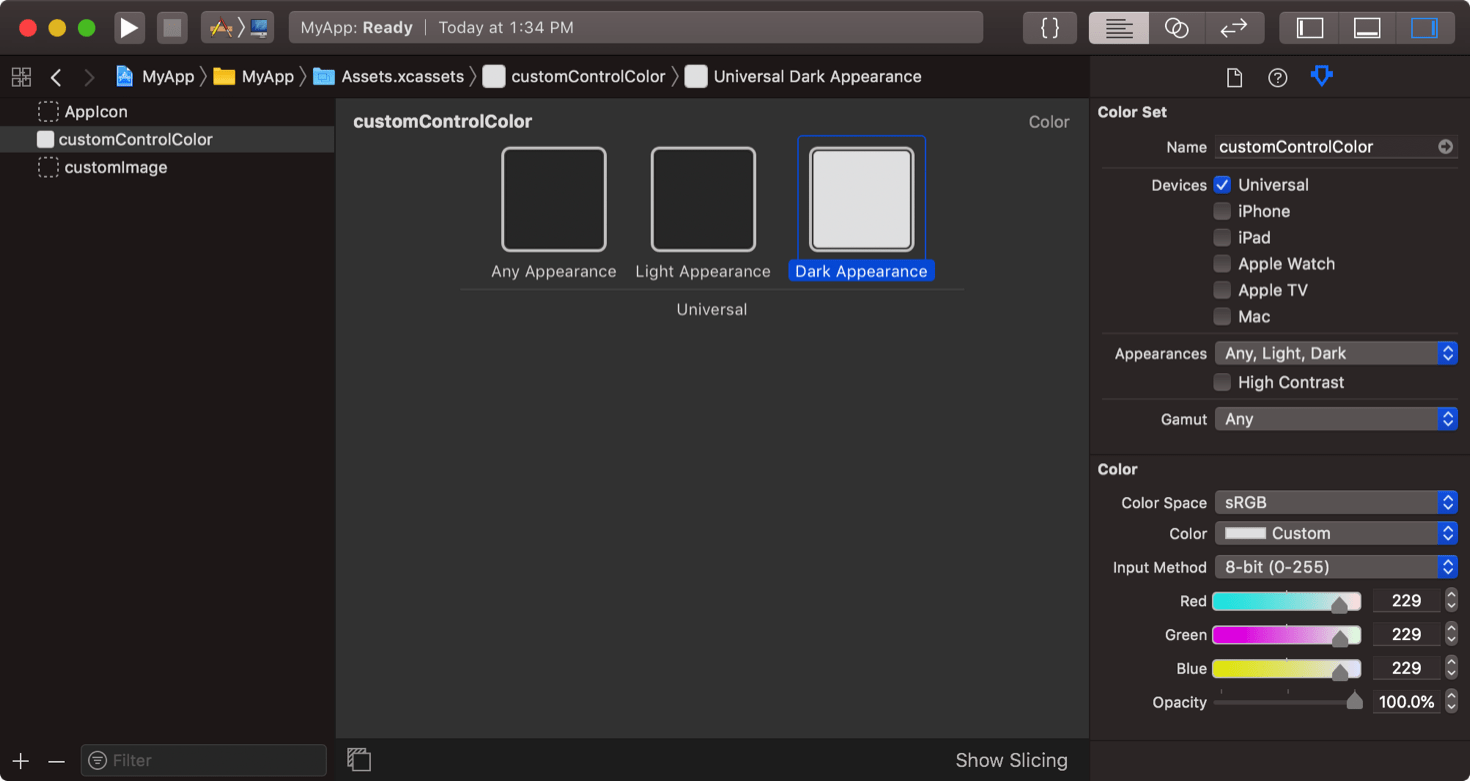Open the Gamut dropdown menu
Screen dimensions: 1470x781
[1336, 419]
